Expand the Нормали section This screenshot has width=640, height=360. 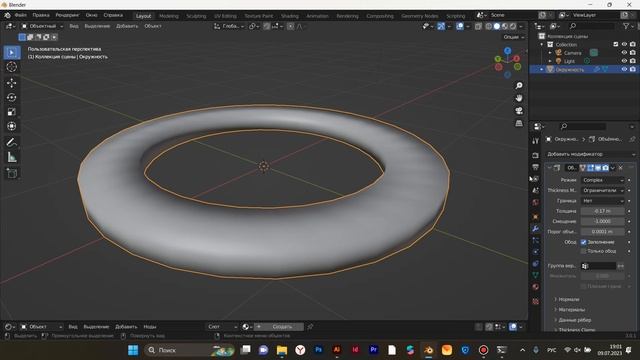click(569, 299)
